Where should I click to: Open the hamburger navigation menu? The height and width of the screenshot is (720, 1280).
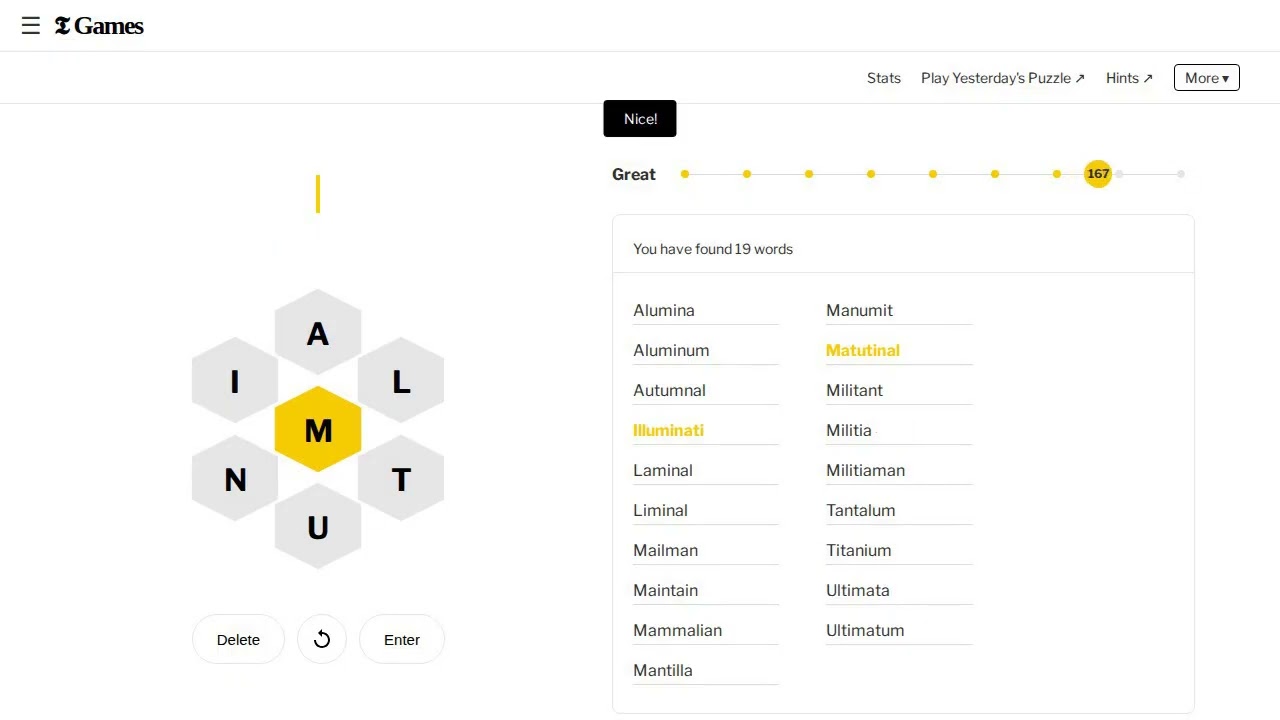point(31,26)
